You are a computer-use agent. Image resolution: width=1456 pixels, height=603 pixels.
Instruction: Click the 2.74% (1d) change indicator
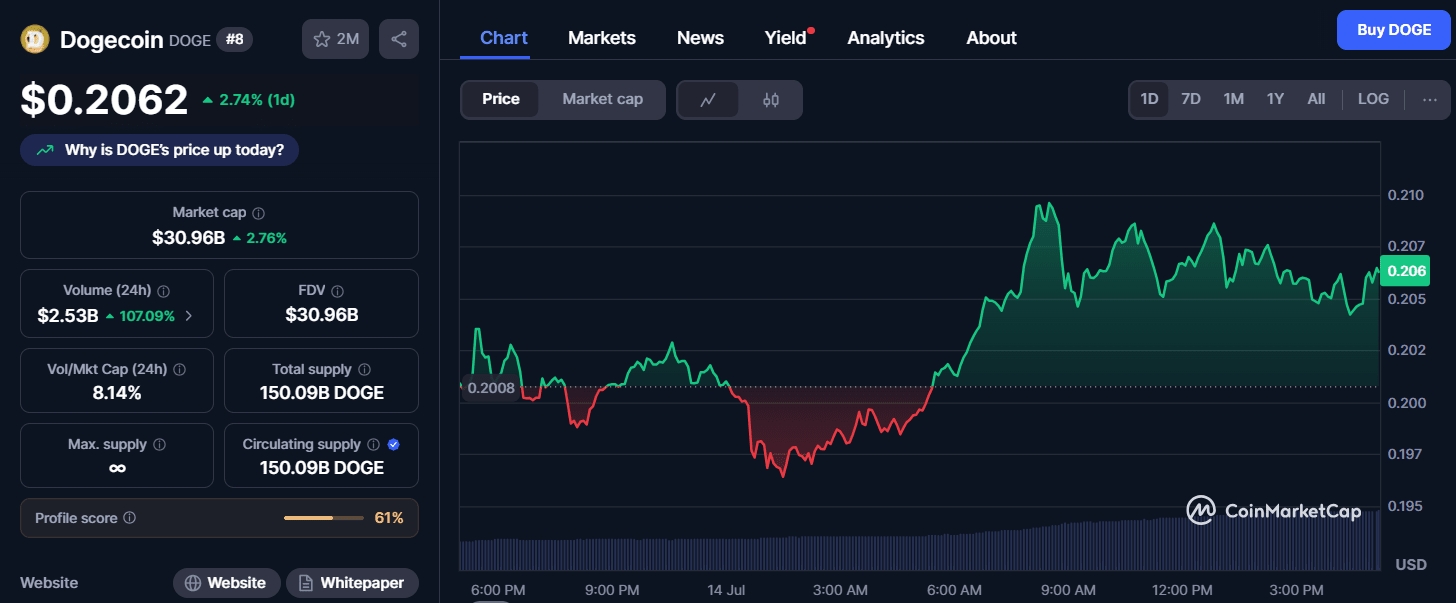click(x=248, y=100)
